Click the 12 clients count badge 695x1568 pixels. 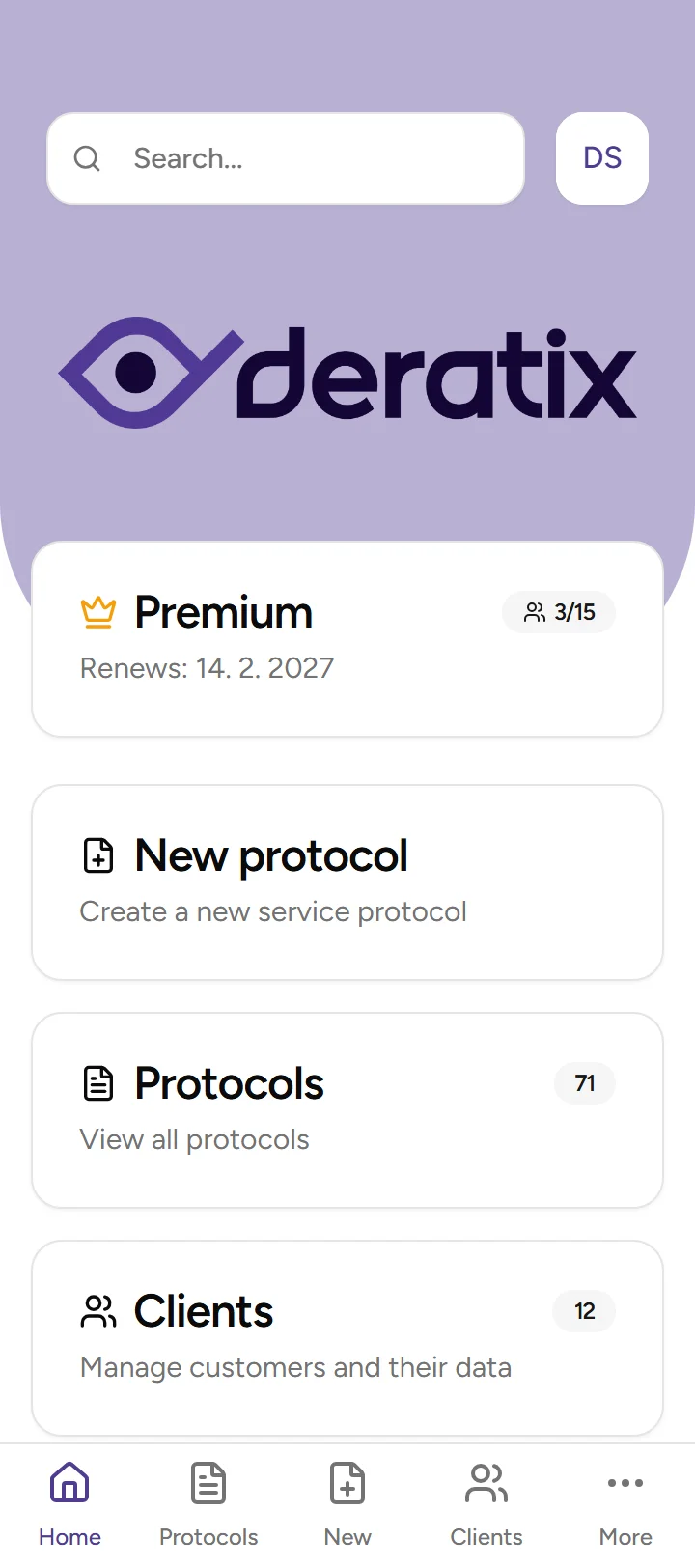[x=584, y=1311]
